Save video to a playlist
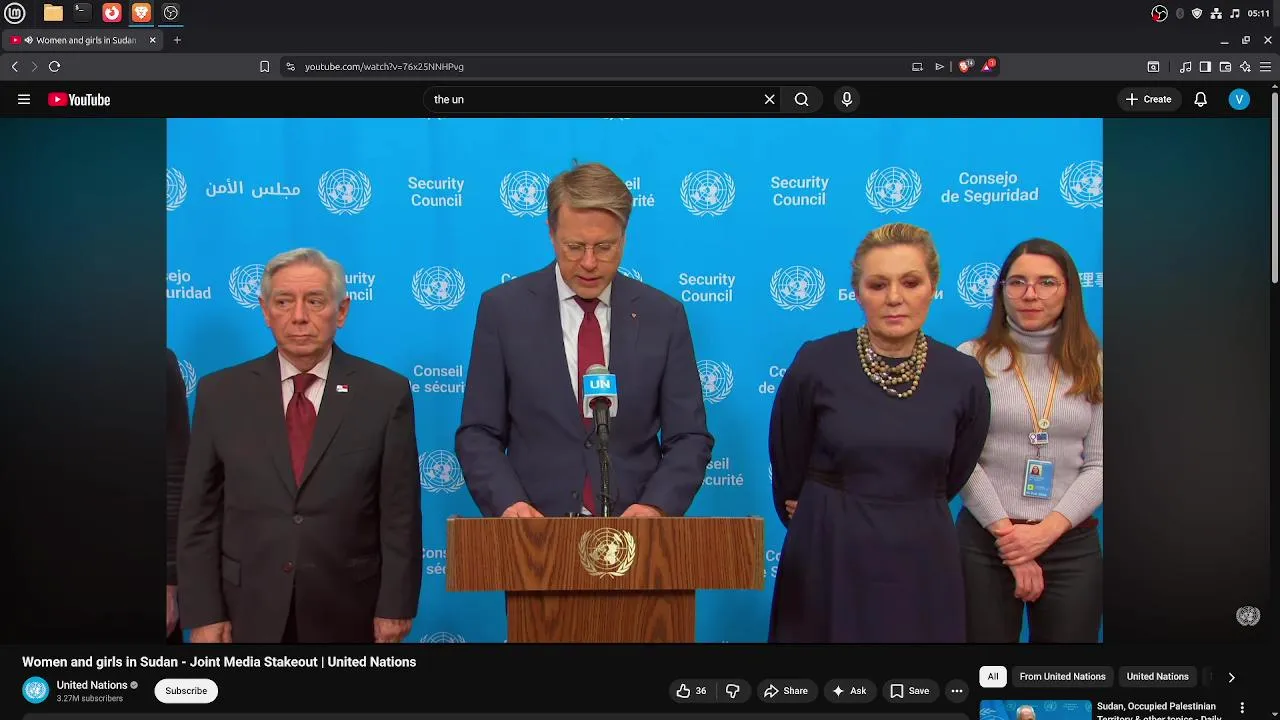The width and height of the screenshot is (1280, 720). (909, 691)
